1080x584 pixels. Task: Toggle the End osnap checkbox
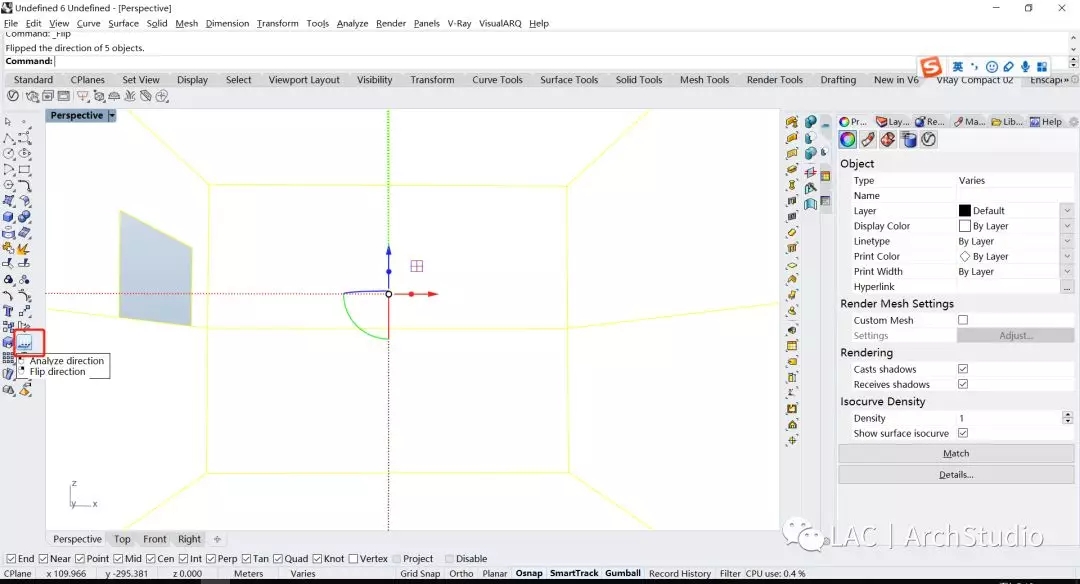[x=11, y=559]
